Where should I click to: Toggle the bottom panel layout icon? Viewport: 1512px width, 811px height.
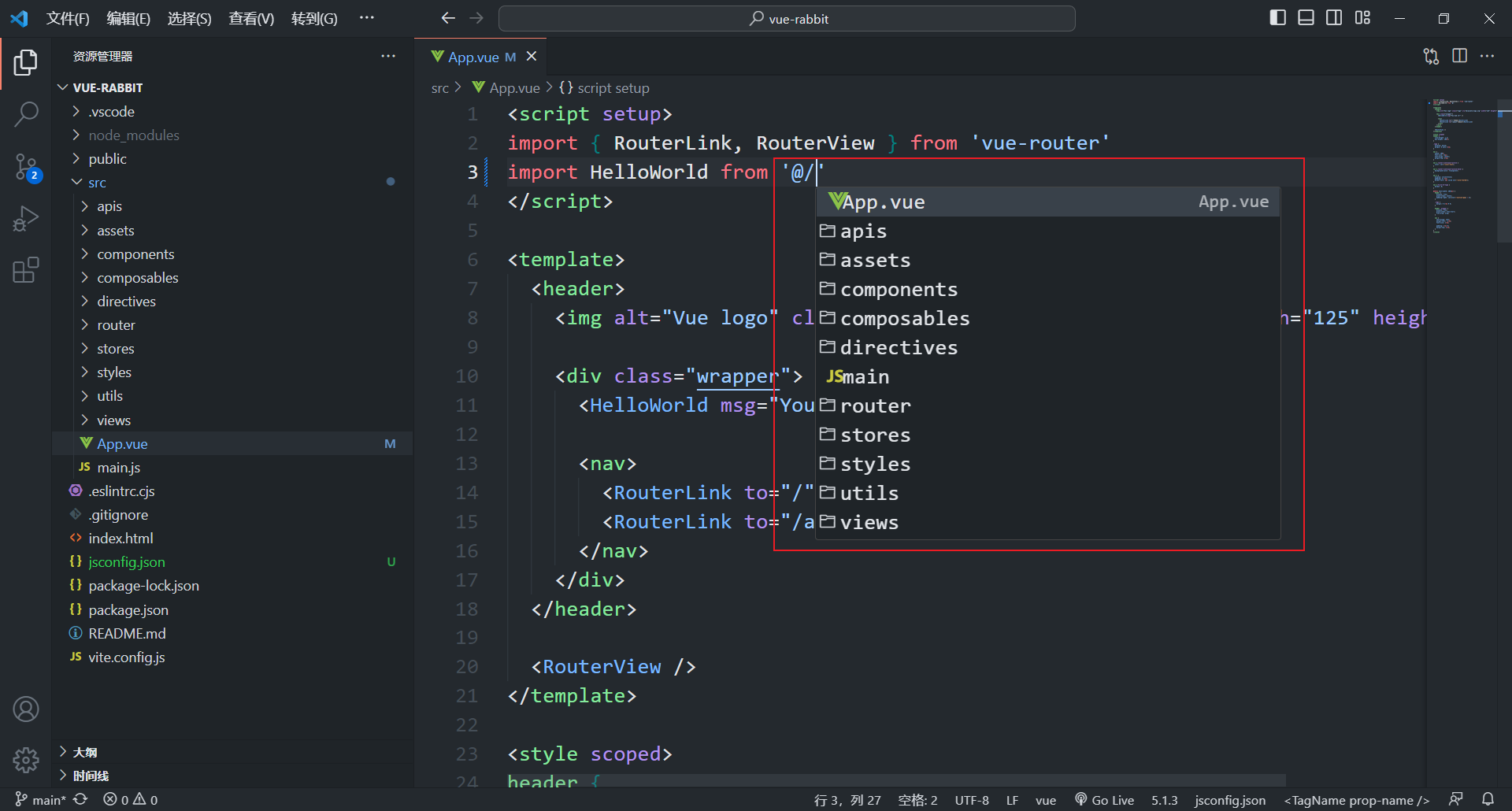pyautogui.click(x=1306, y=18)
